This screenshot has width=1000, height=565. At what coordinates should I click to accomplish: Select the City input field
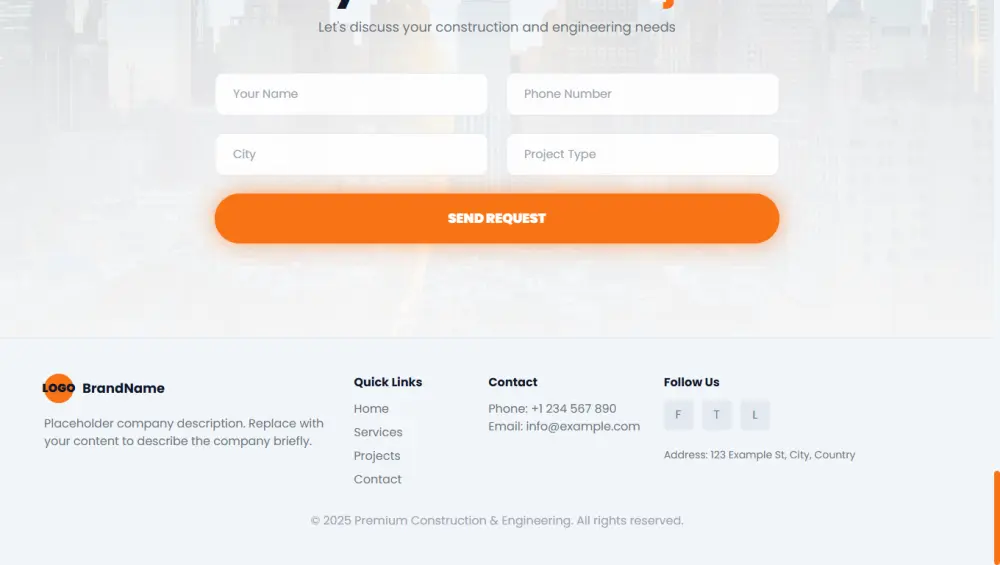[x=351, y=155]
